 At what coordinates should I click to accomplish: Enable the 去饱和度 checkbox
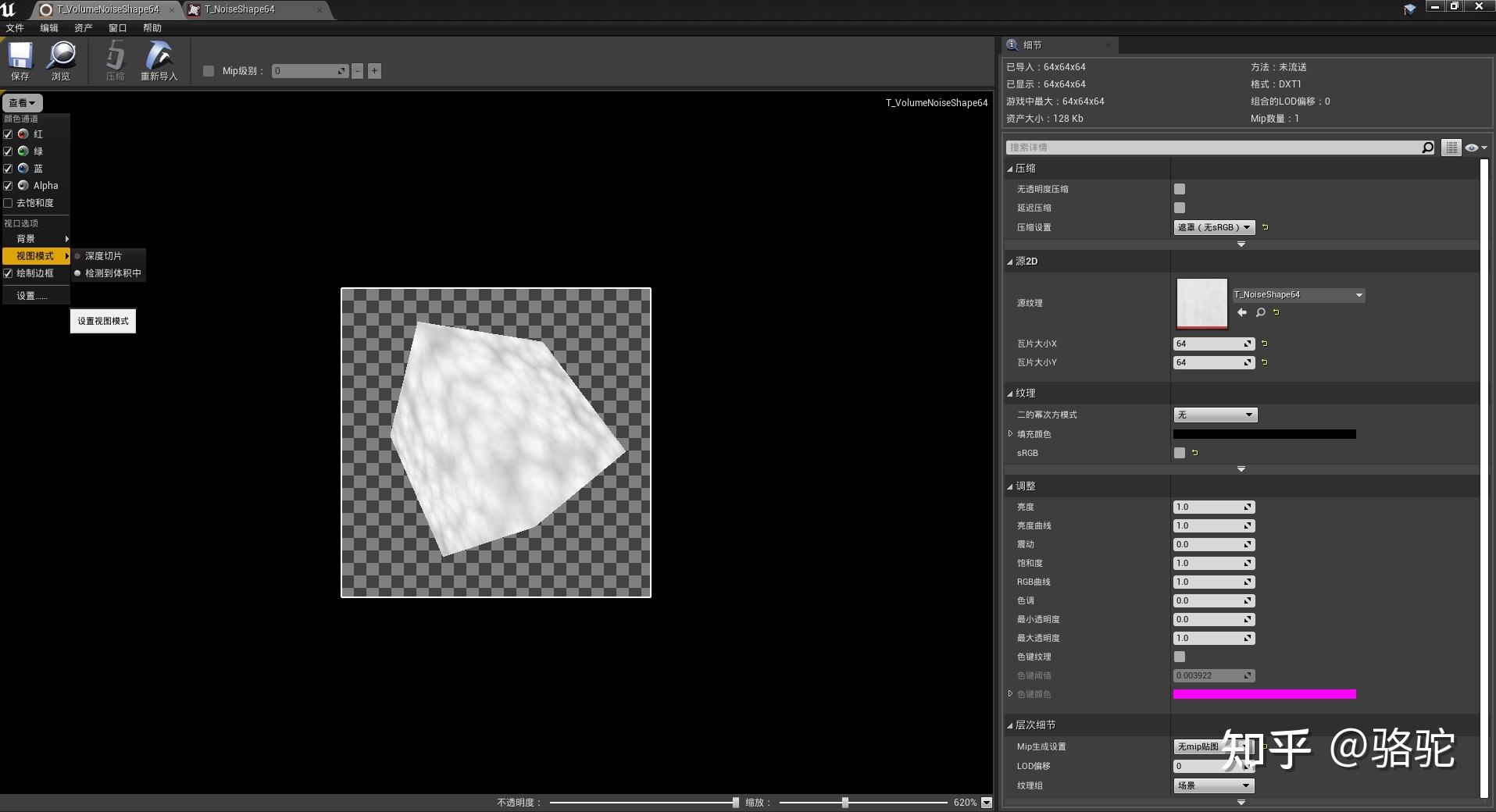[9, 202]
